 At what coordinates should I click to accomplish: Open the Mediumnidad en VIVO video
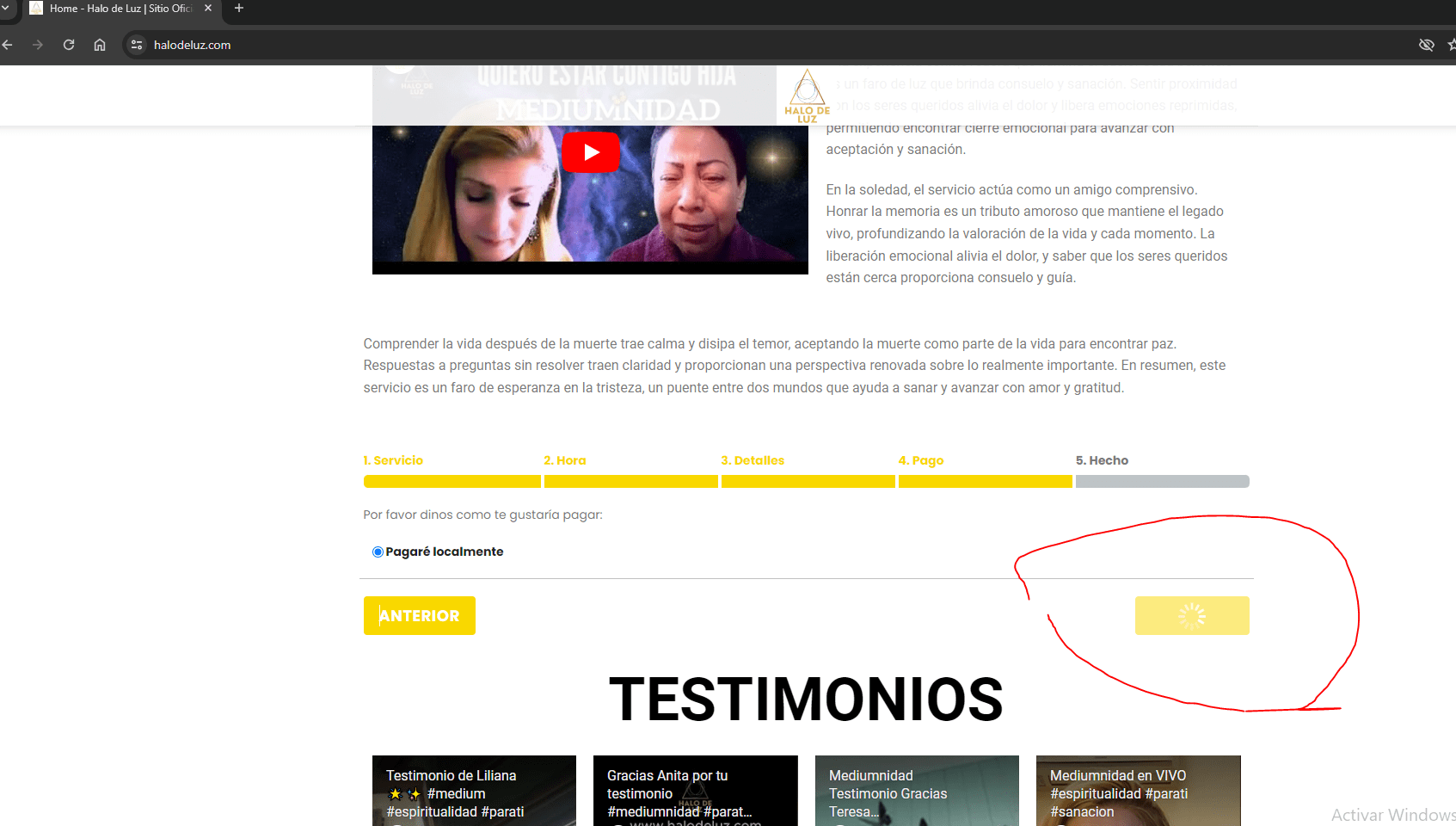pyautogui.click(x=1139, y=791)
